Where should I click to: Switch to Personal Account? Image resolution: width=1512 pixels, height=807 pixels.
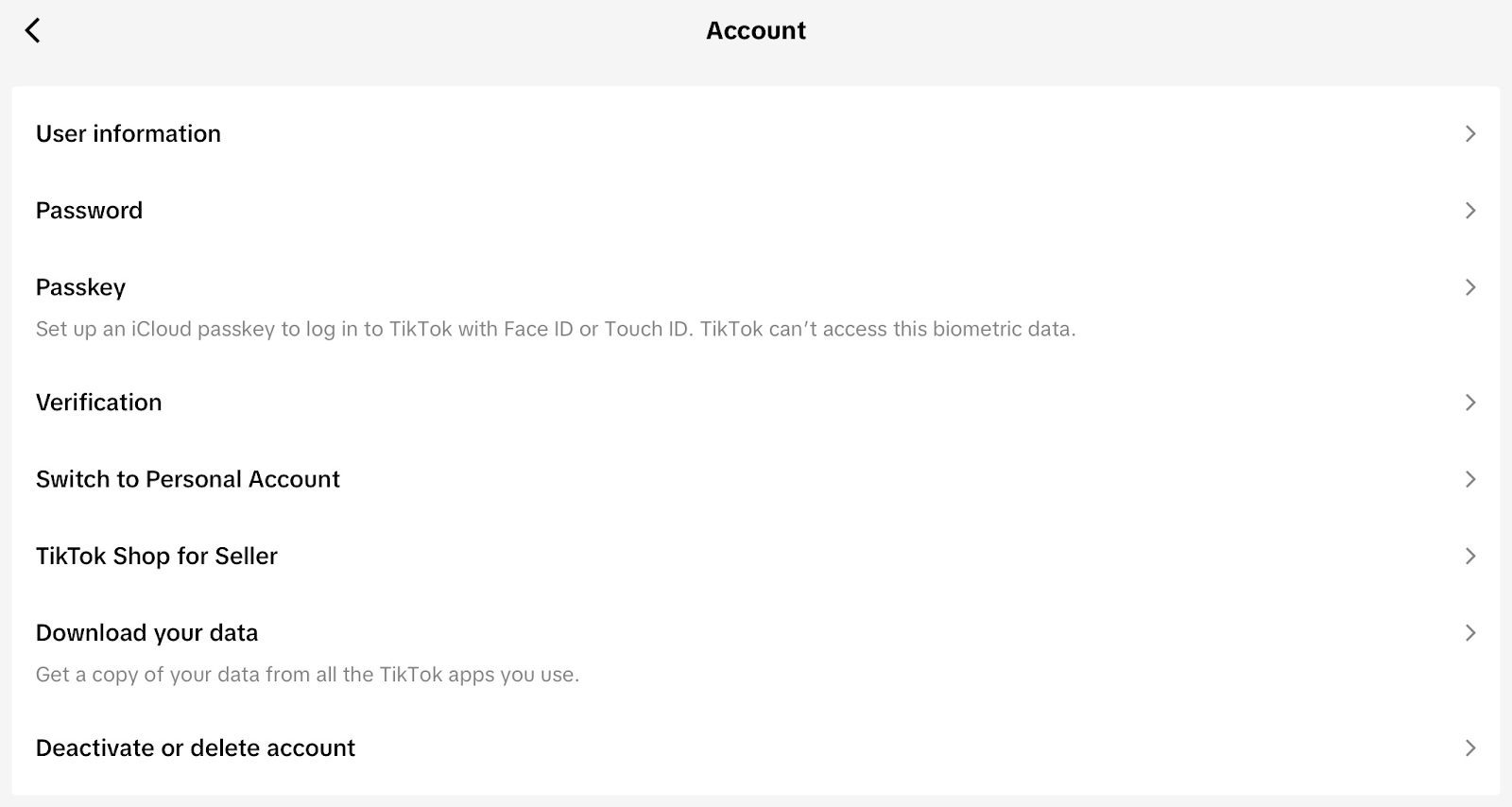(187, 479)
